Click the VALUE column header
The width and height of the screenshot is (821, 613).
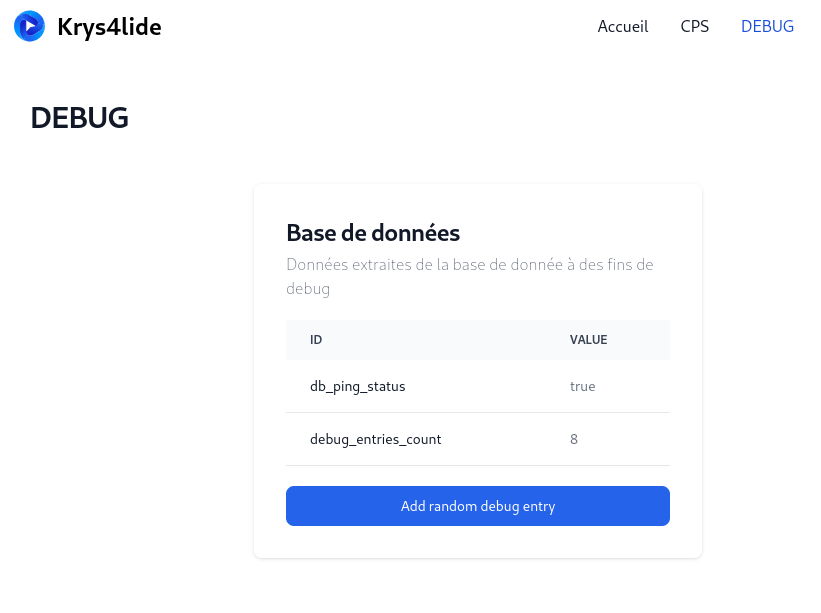point(588,340)
